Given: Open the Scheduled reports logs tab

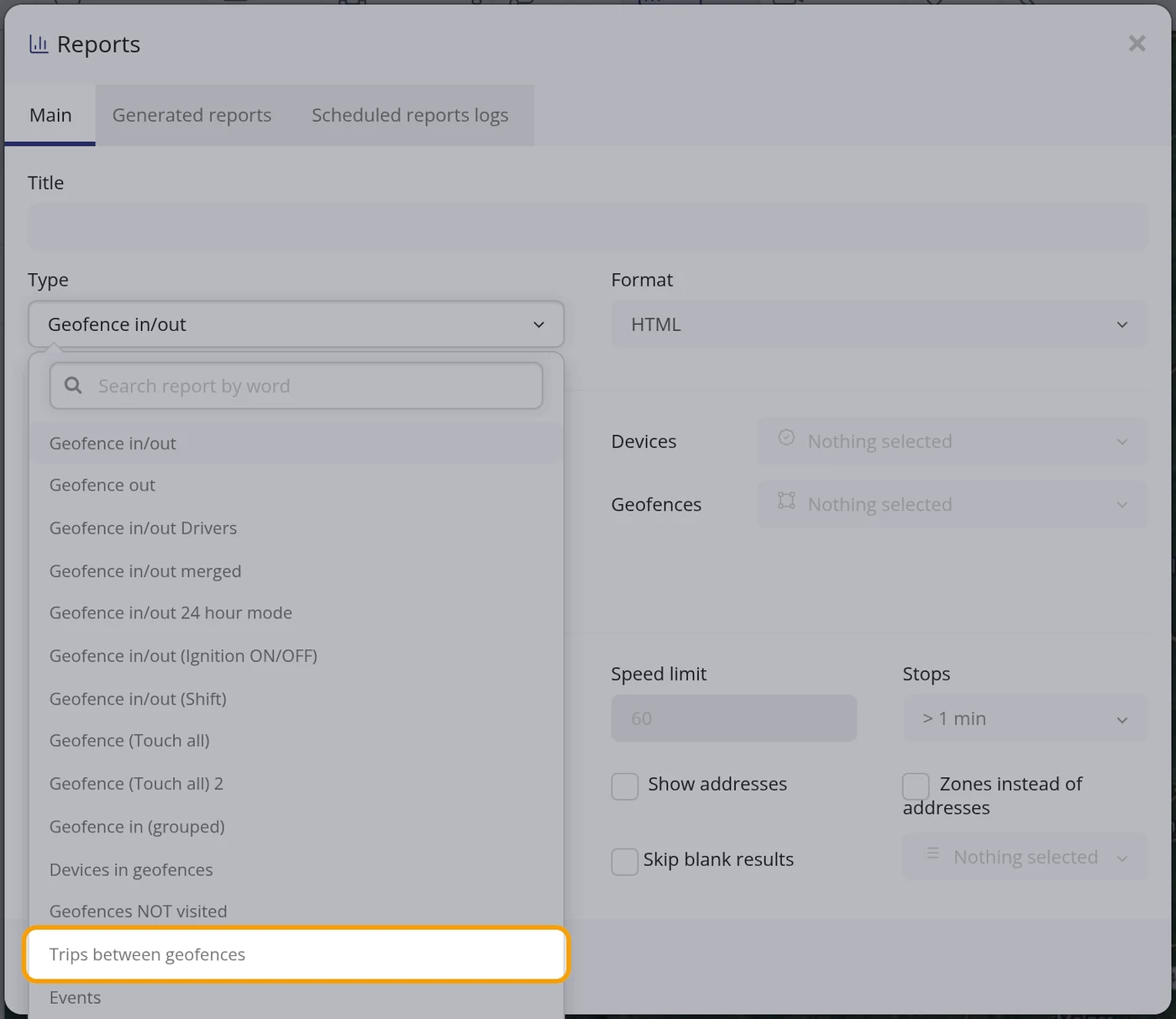Looking at the screenshot, I should coord(410,115).
